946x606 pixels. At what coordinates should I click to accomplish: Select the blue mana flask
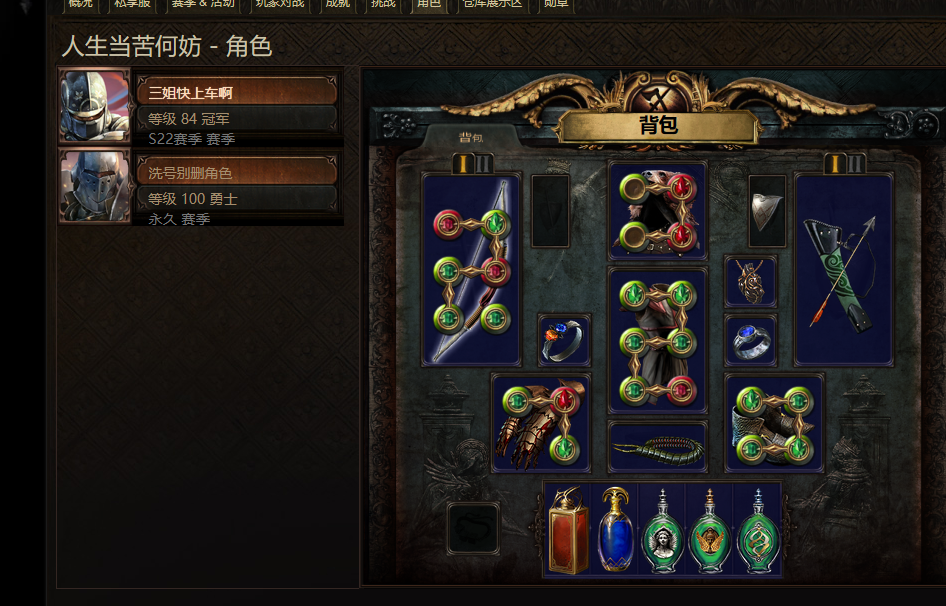coord(615,530)
